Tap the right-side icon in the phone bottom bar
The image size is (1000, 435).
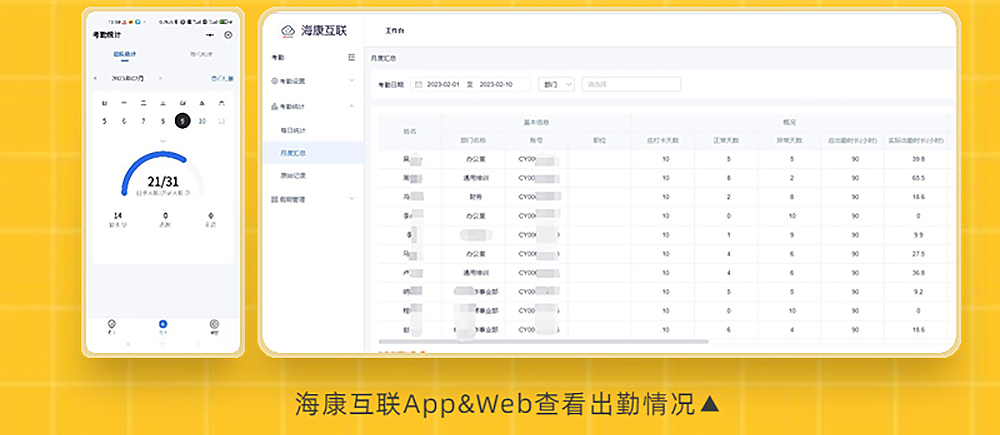click(x=214, y=324)
